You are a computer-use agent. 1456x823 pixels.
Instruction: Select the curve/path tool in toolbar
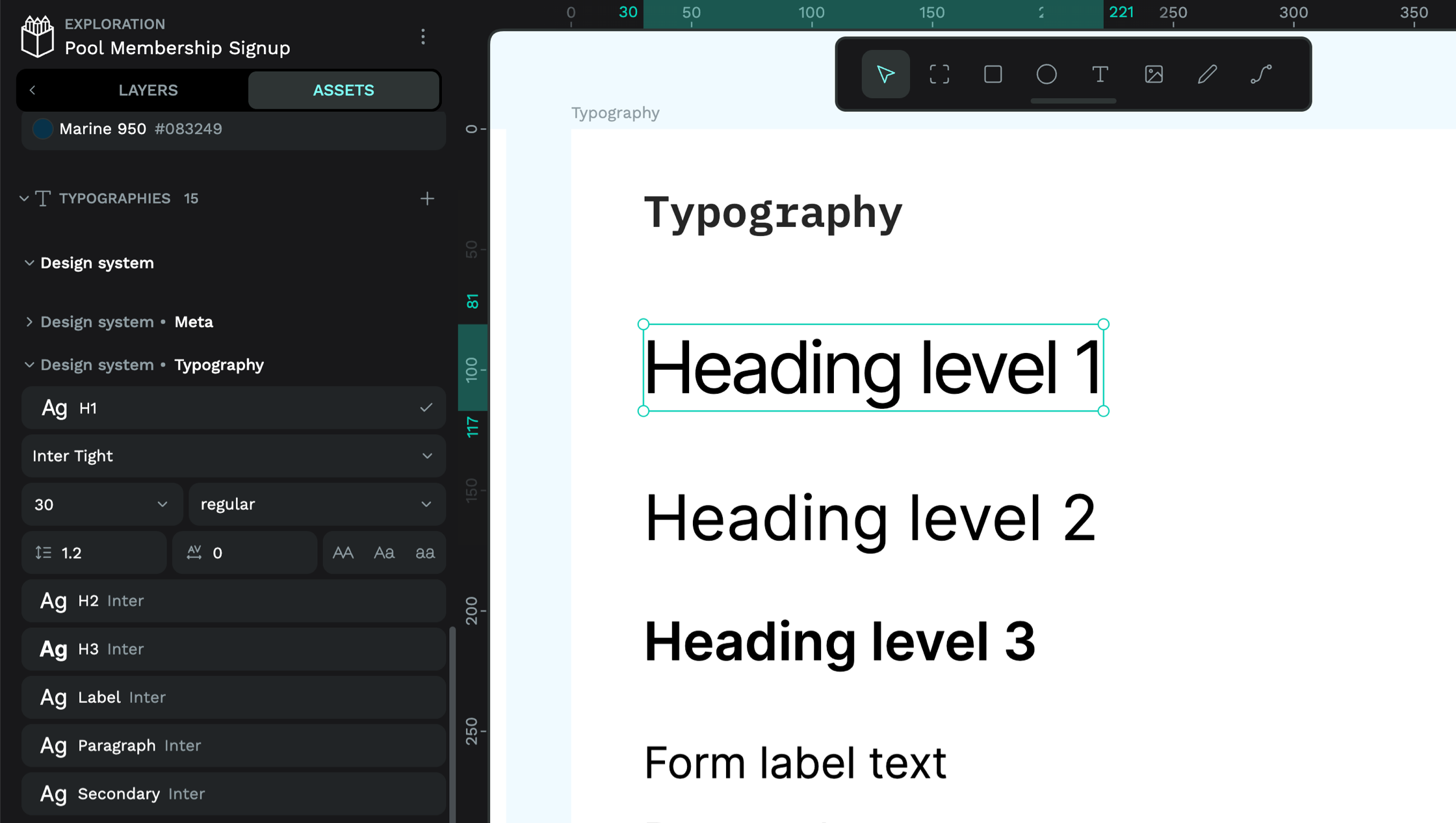tap(1262, 74)
